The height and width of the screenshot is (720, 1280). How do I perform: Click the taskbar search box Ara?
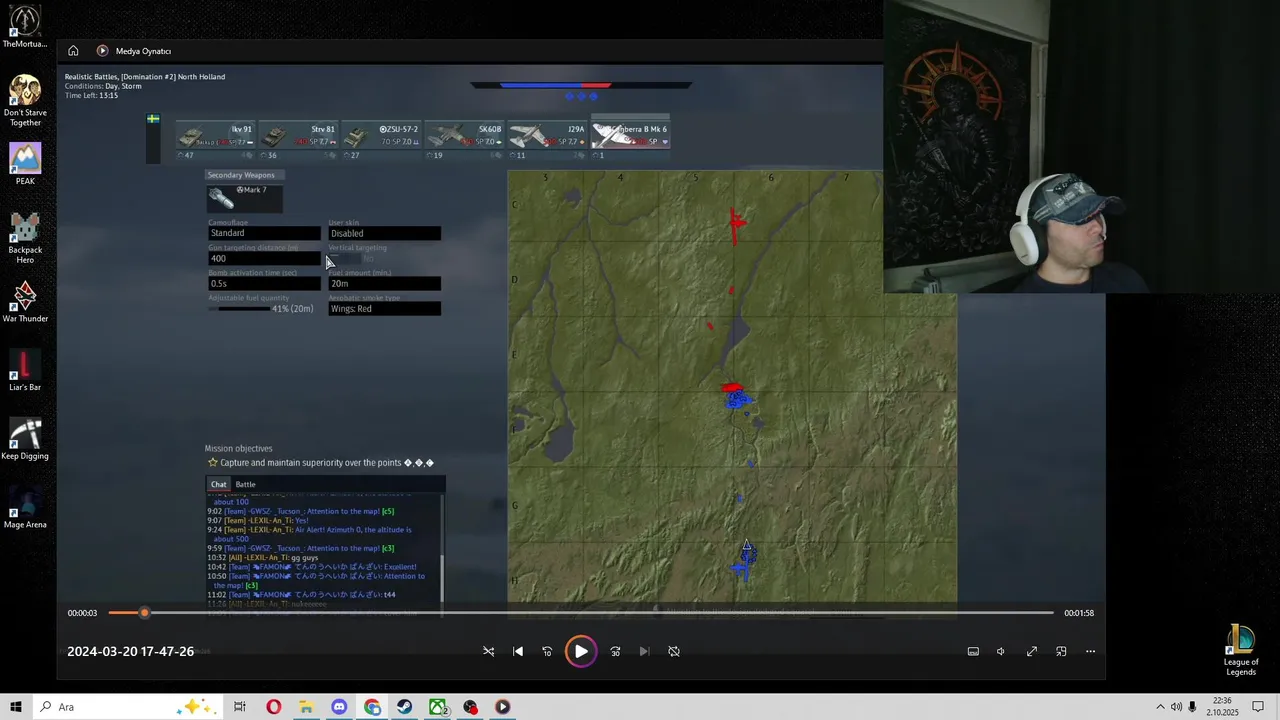[x=130, y=707]
